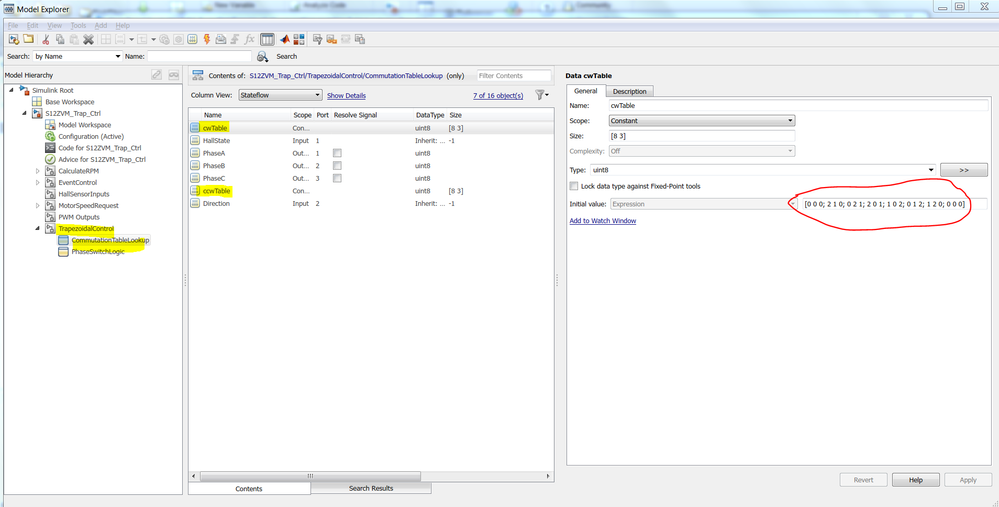
Task: Click the New Model toolbar icon
Action: (14, 39)
